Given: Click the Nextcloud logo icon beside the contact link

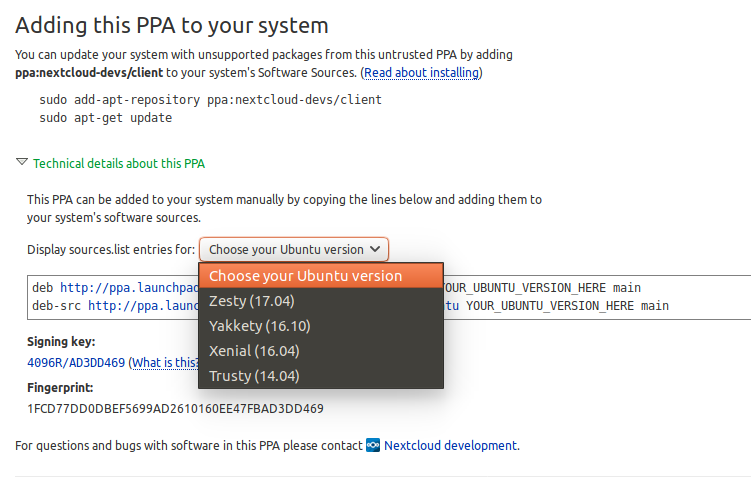Looking at the screenshot, I should click(x=373, y=445).
